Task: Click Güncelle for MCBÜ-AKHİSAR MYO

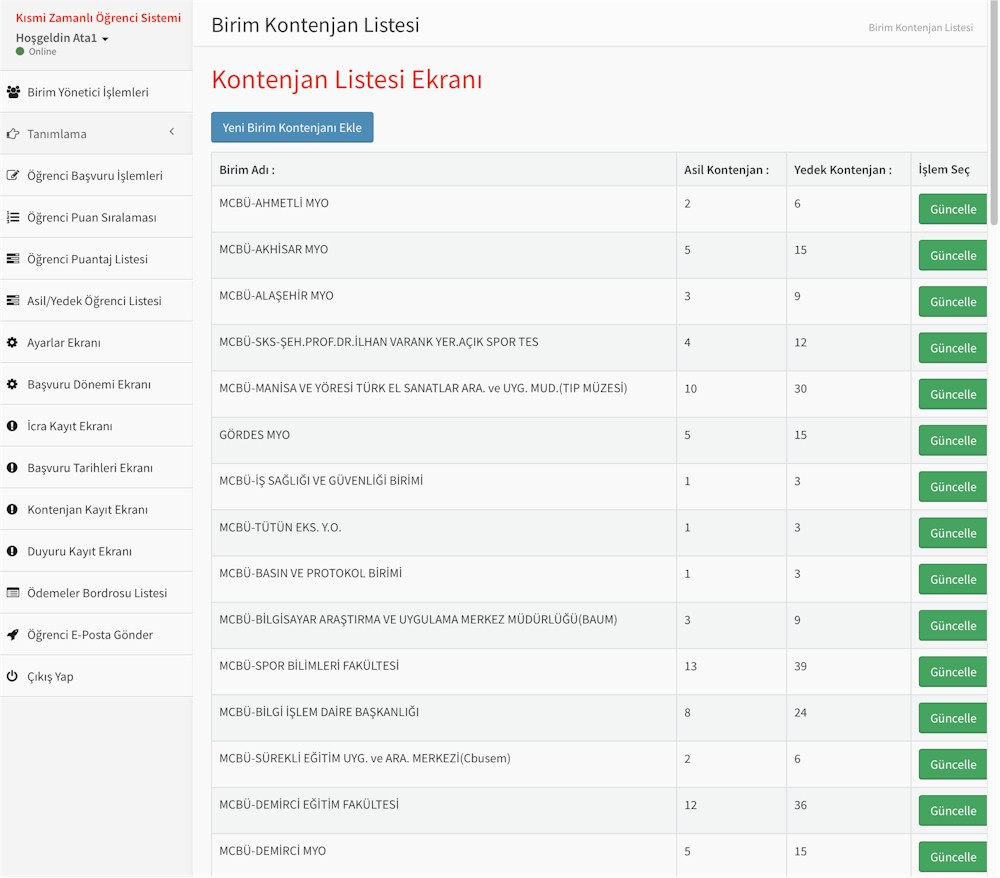Action: tap(953, 256)
